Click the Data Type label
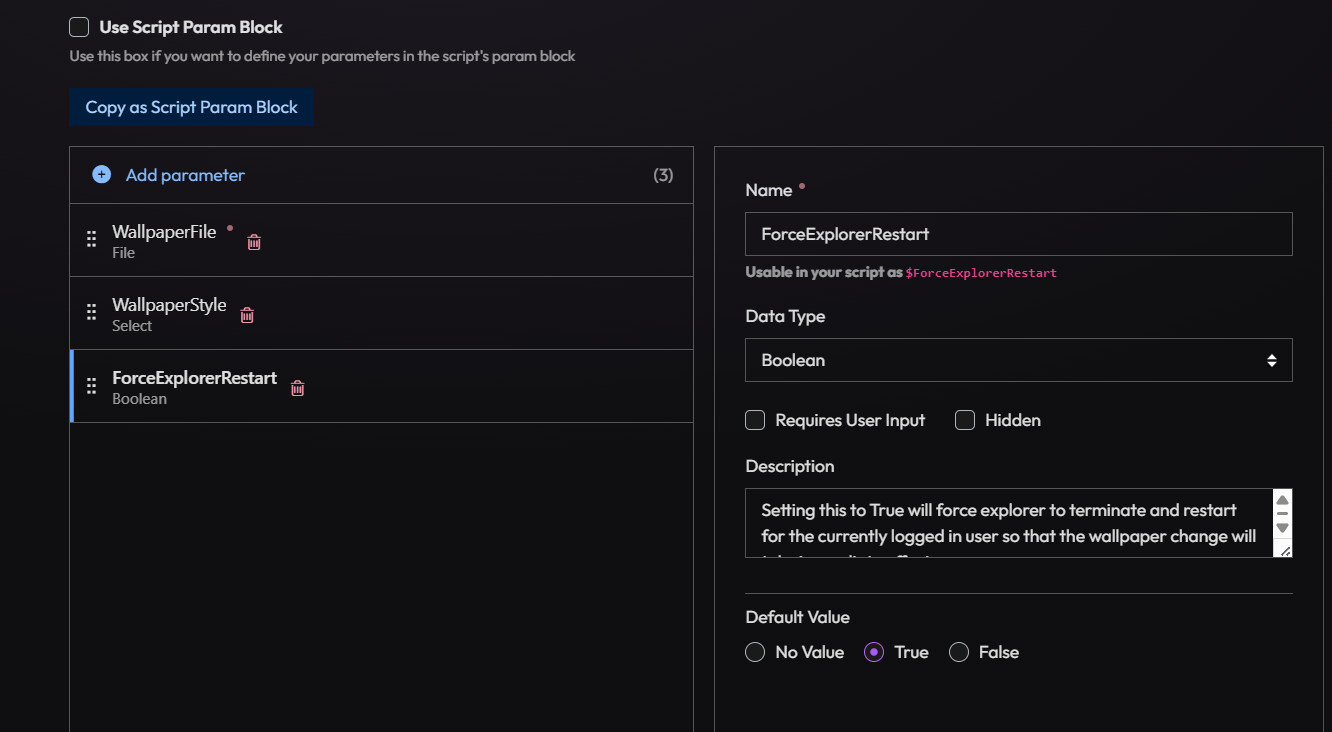The height and width of the screenshot is (732, 1332). 785,316
